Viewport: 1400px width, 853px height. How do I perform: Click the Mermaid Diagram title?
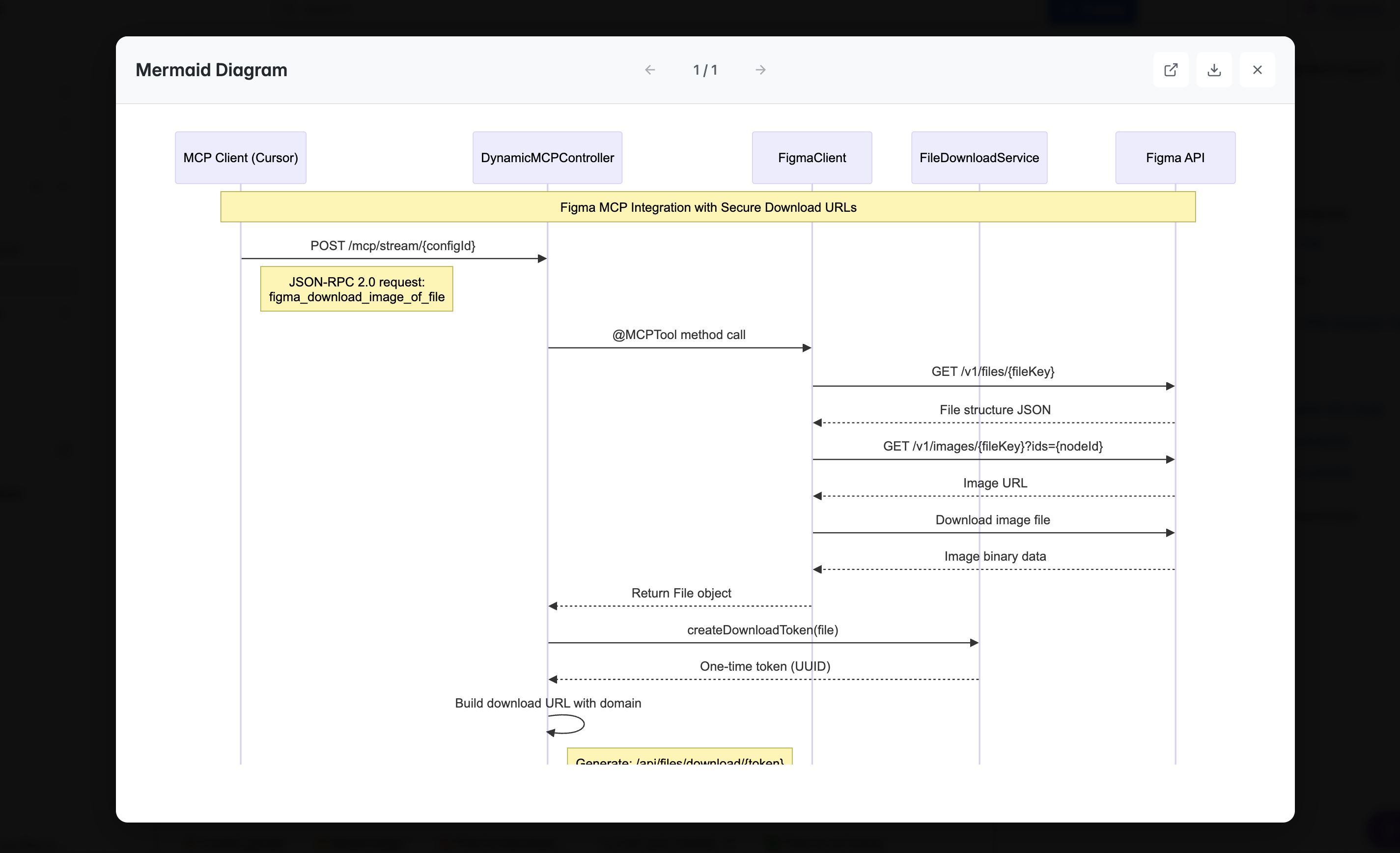(x=211, y=70)
